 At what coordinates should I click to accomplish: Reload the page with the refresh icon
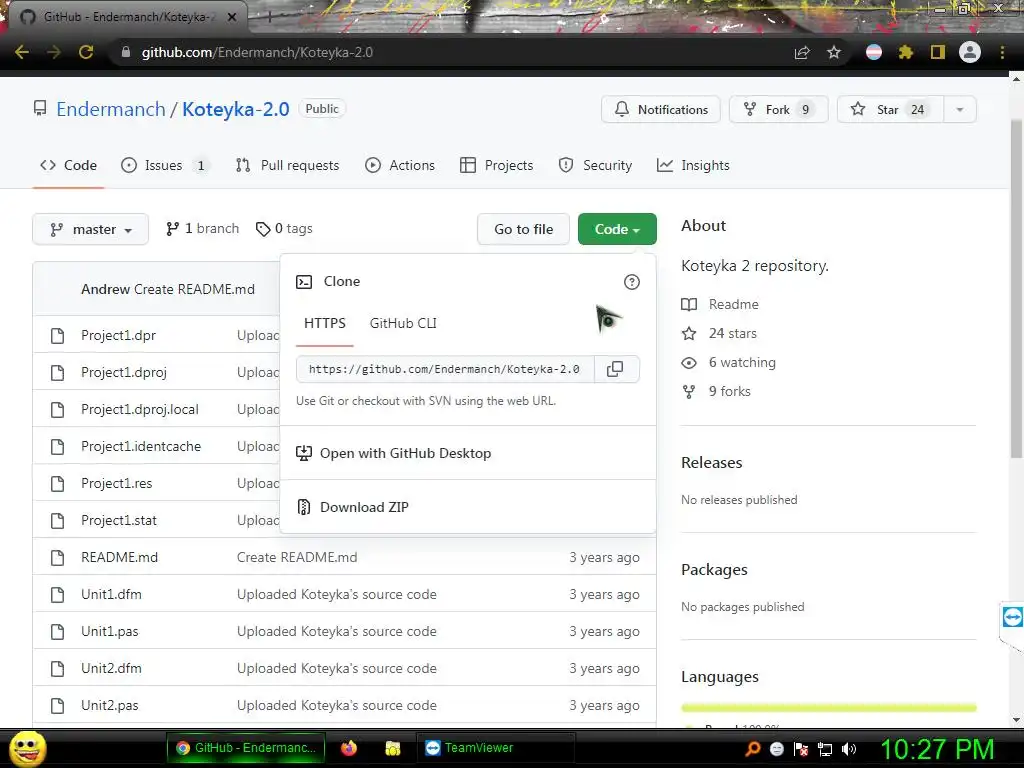pyautogui.click(x=86, y=52)
